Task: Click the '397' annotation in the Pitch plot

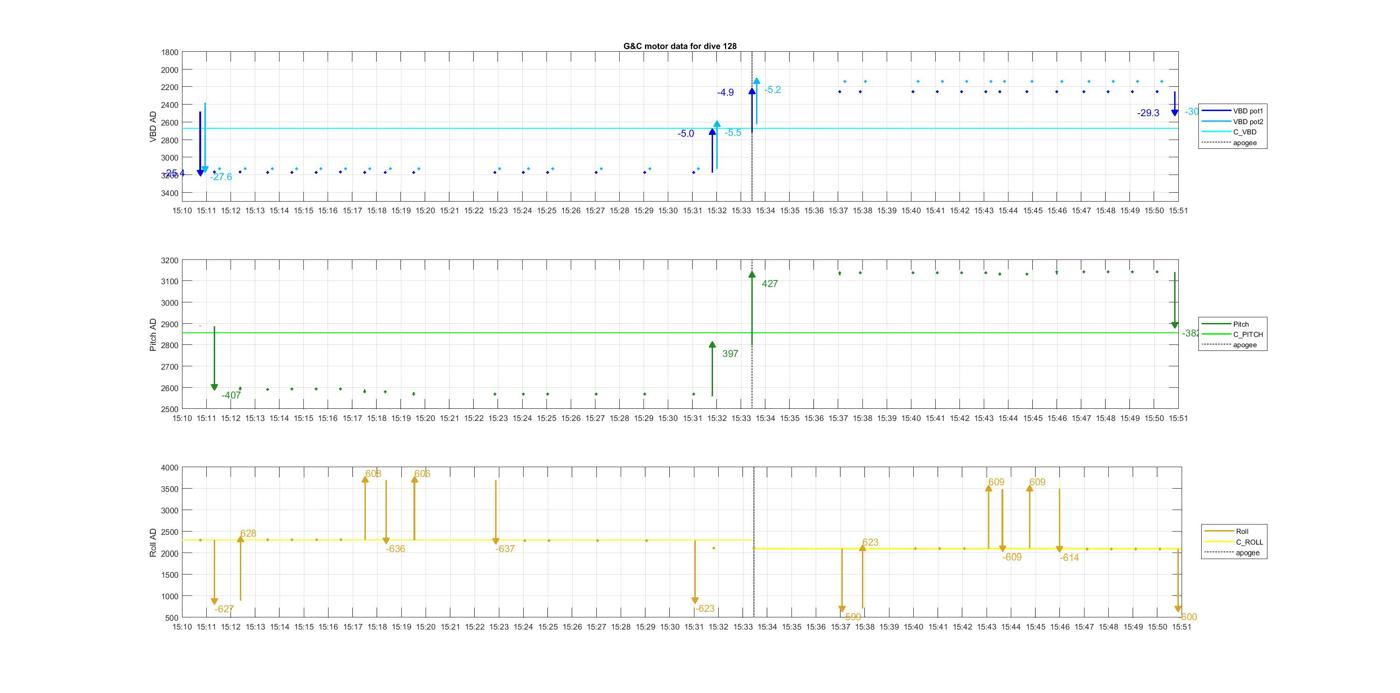Action: 730,353
